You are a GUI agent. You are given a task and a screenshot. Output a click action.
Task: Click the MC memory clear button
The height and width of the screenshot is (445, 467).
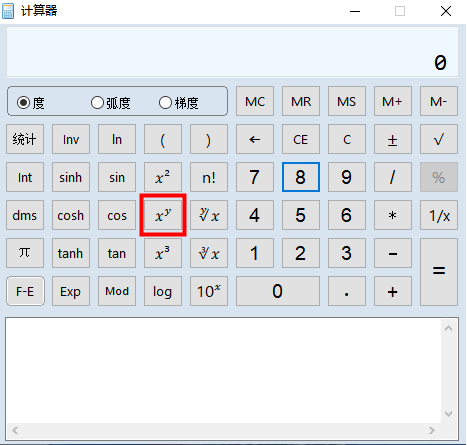[x=255, y=101]
